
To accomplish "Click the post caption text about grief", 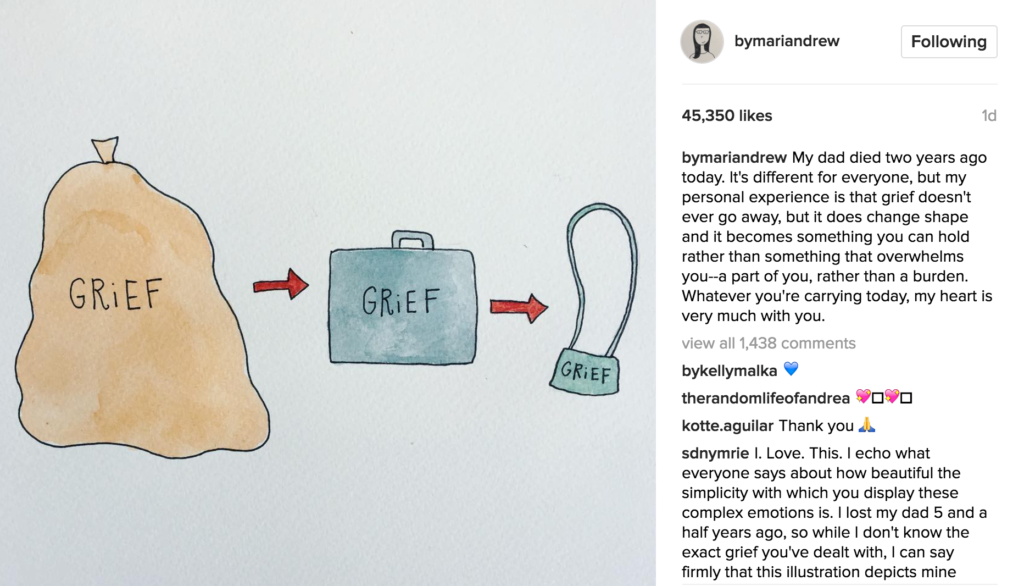I will [837, 236].
